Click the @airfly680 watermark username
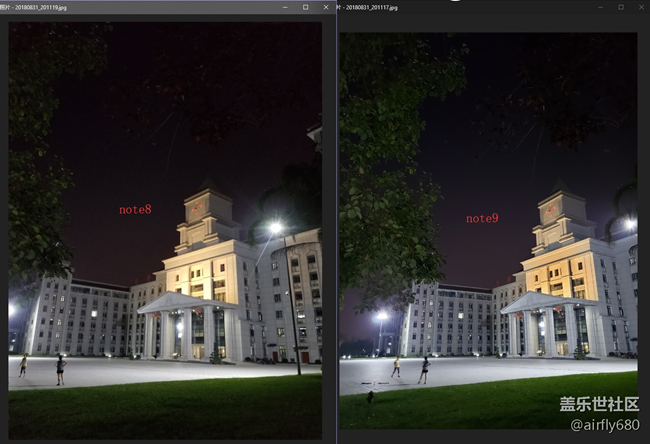650x444 pixels. (602, 425)
